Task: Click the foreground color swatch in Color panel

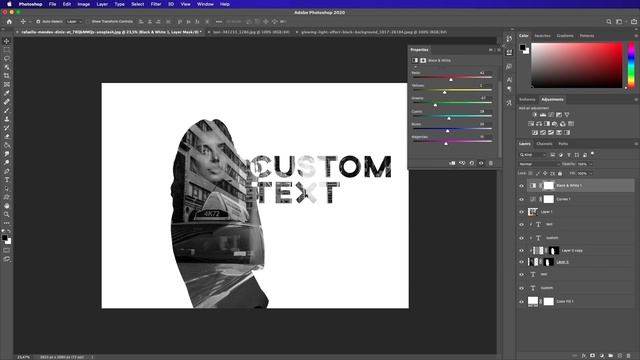Action: [x=522, y=48]
